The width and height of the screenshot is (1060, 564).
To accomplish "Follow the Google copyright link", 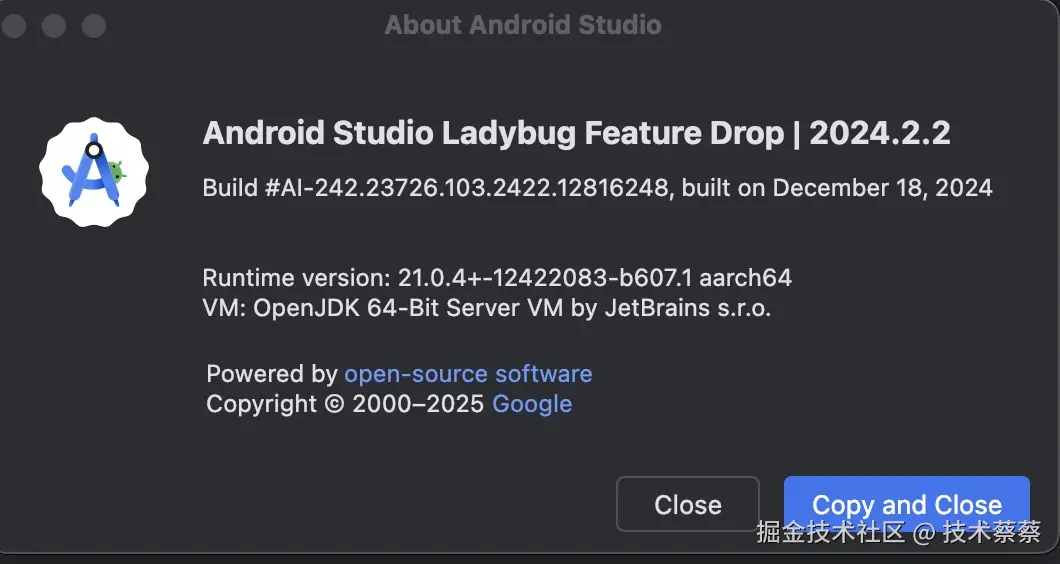I will pos(532,404).
